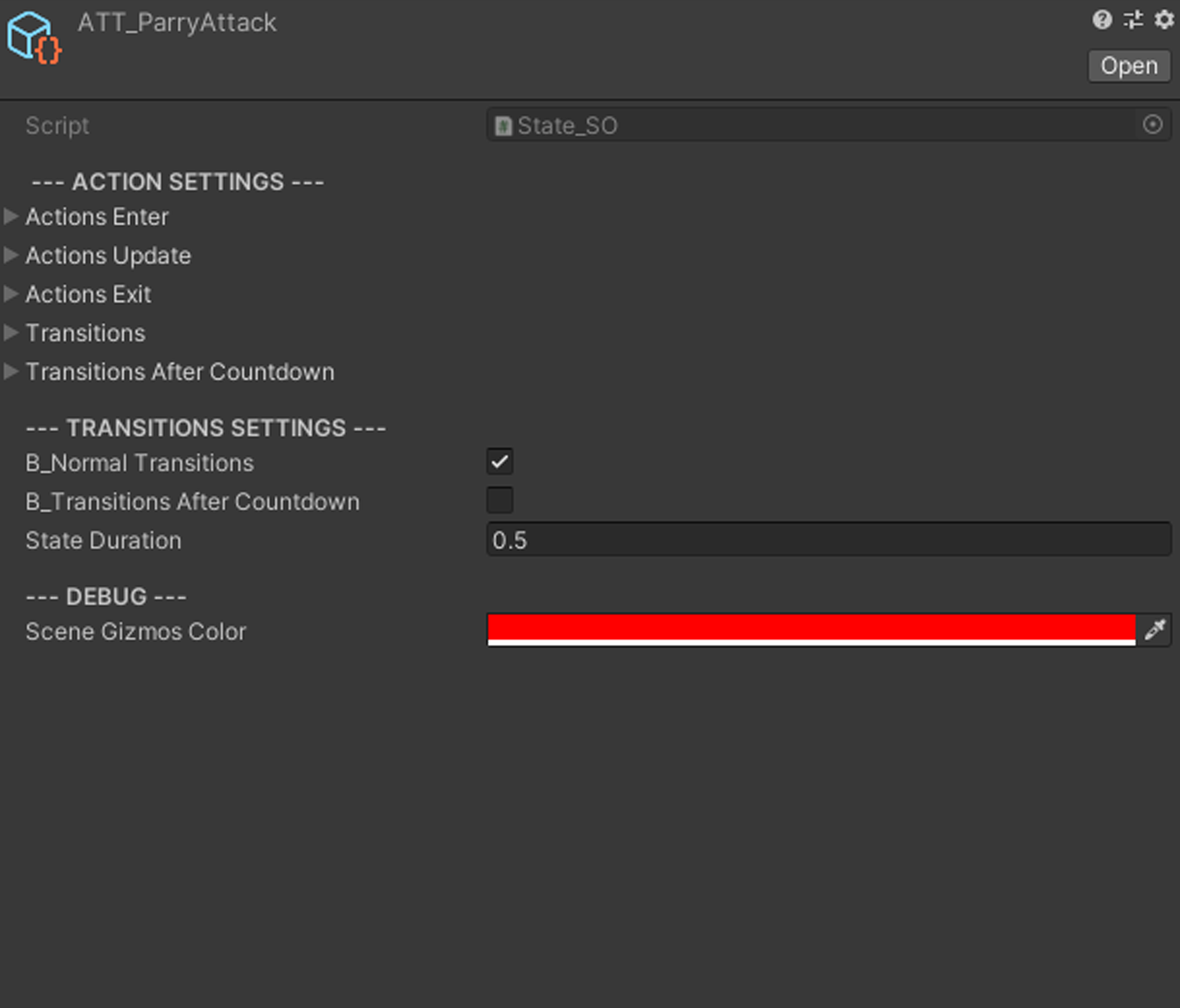This screenshot has width=1180, height=1008.
Task: Expand Transitions After Countdown foldout
Action: coord(11,372)
